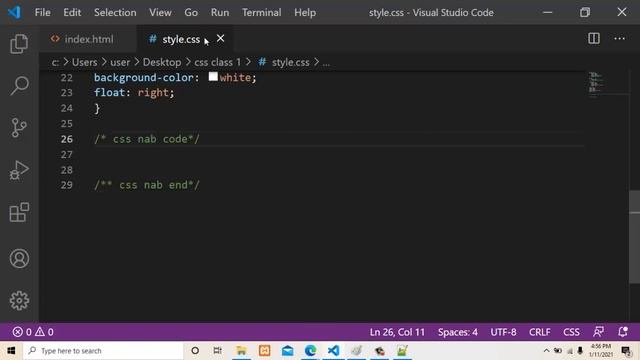The height and width of the screenshot is (360, 640).
Task: Open Task View on the taskbar
Action: click(x=218, y=351)
